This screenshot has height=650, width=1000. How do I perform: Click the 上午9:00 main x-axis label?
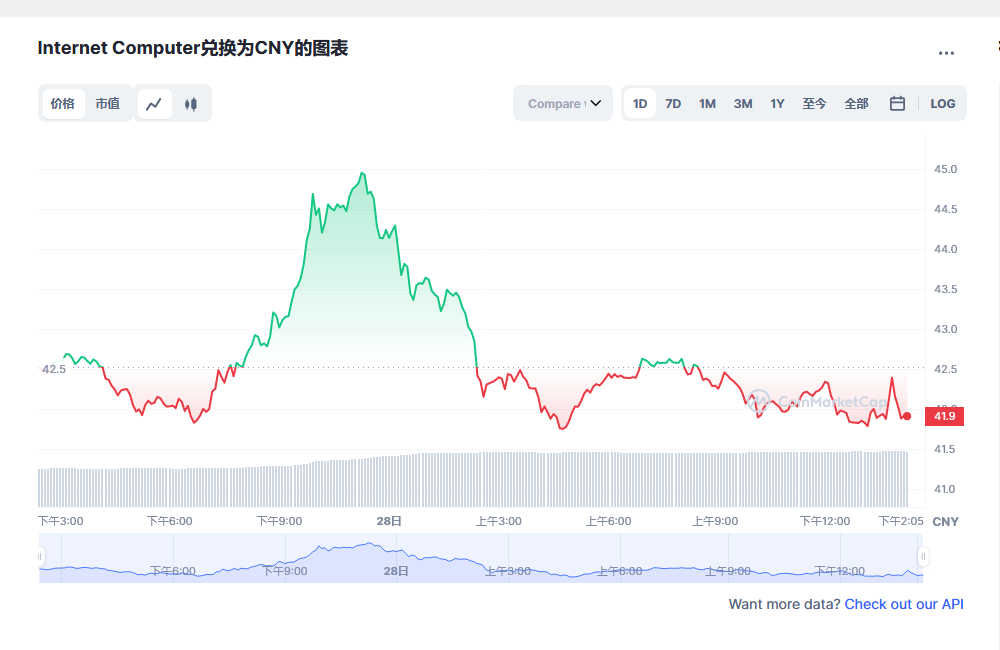[x=716, y=521]
